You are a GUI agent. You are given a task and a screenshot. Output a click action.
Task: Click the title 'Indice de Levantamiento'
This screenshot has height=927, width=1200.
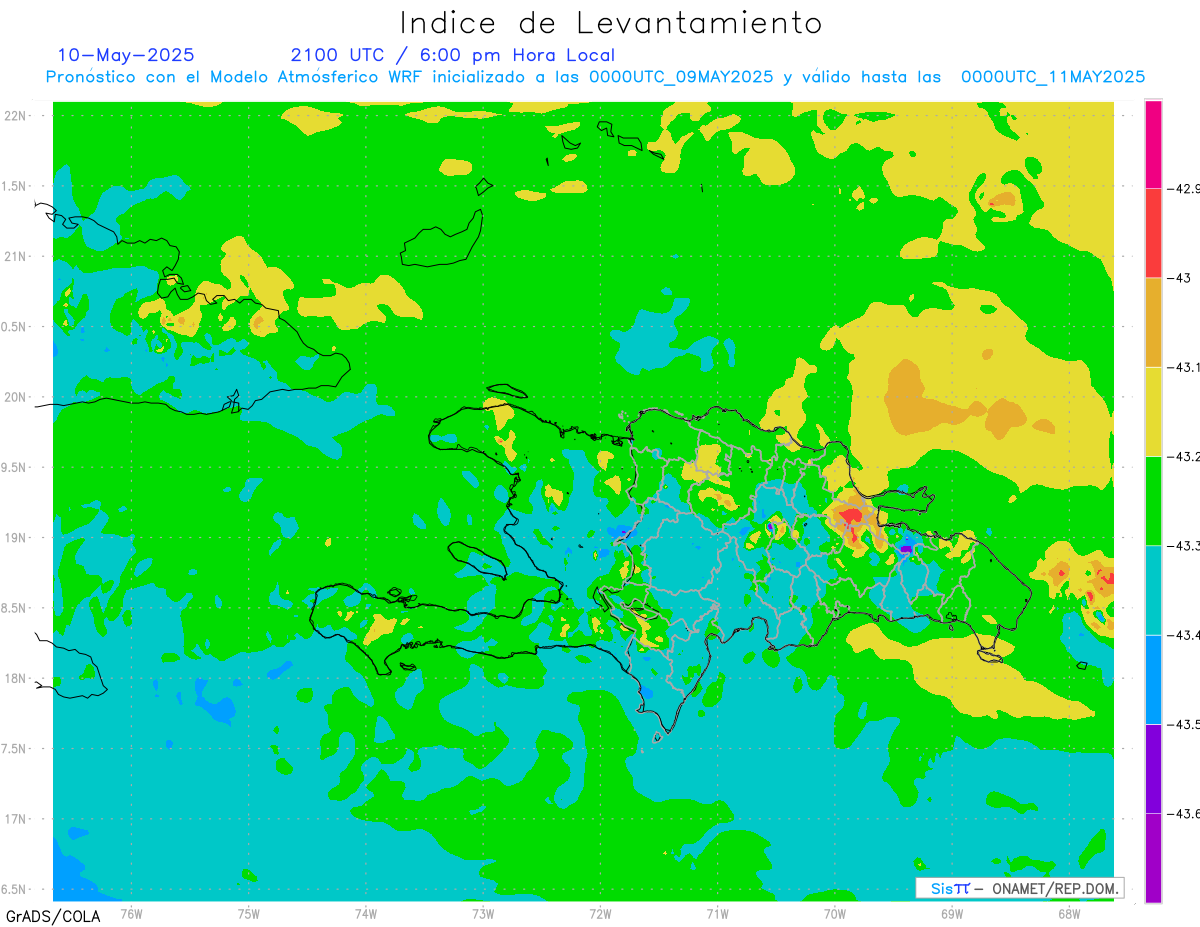(611, 22)
